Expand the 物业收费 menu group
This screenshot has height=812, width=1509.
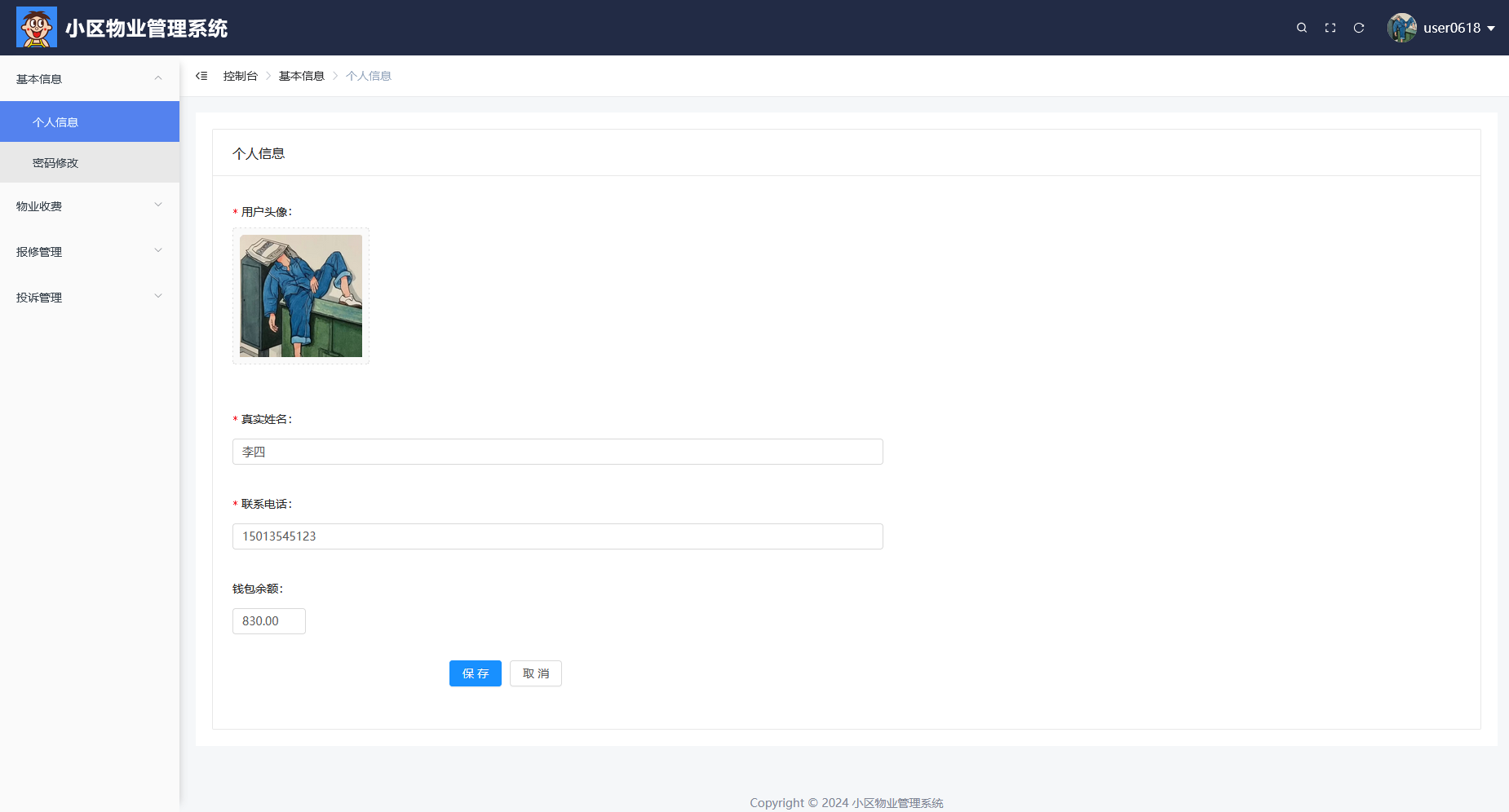pyautogui.click(x=90, y=205)
